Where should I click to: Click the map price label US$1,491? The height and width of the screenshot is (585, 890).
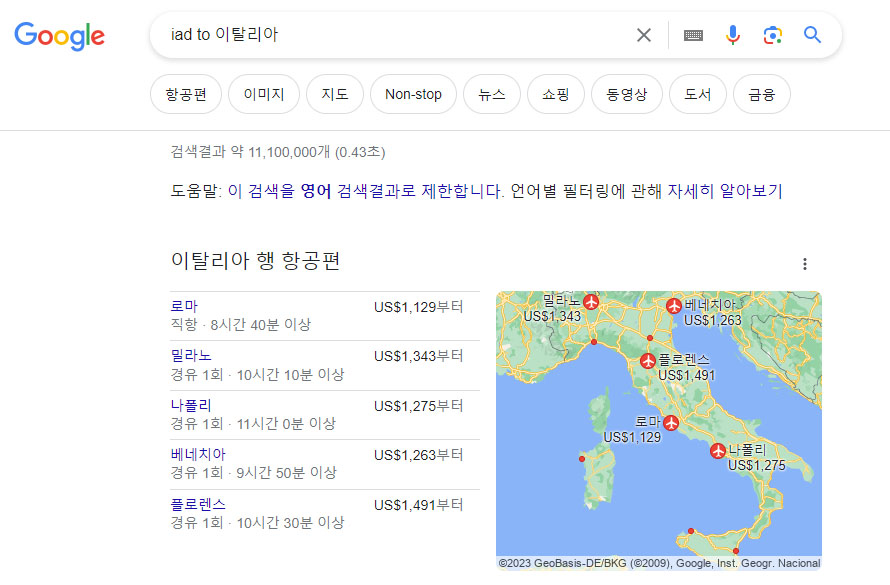coord(686,375)
